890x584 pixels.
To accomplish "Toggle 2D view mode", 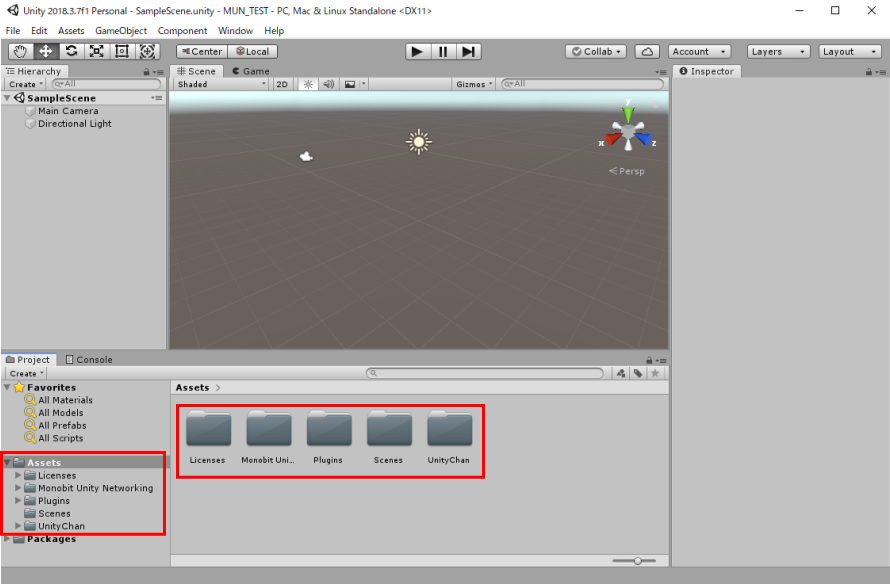I will [x=282, y=84].
